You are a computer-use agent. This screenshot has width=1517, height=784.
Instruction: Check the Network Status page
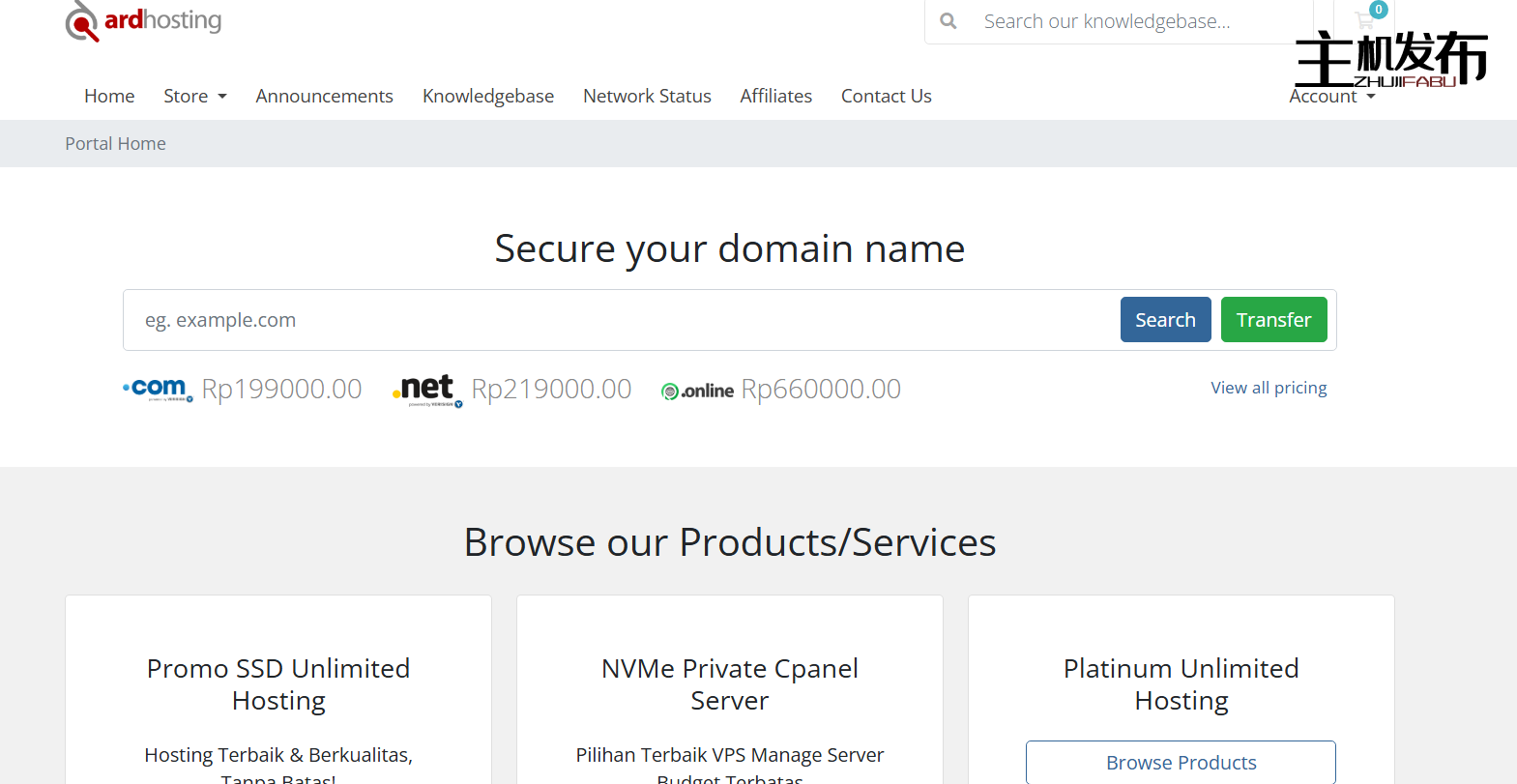pyautogui.click(x=647, y=96)
